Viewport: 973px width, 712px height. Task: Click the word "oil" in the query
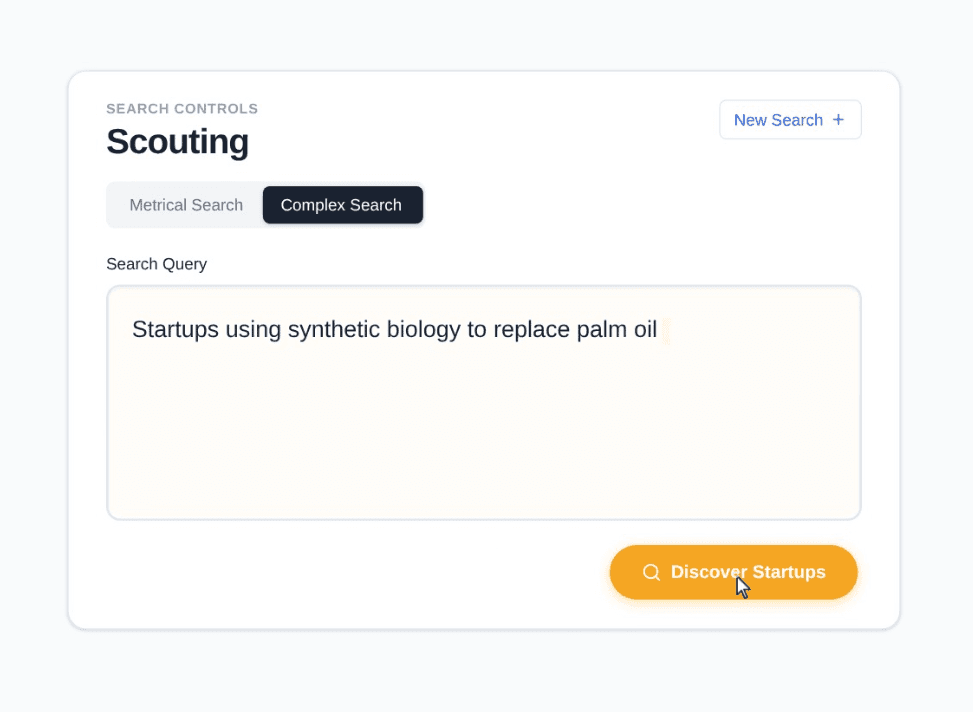(645, 330)
